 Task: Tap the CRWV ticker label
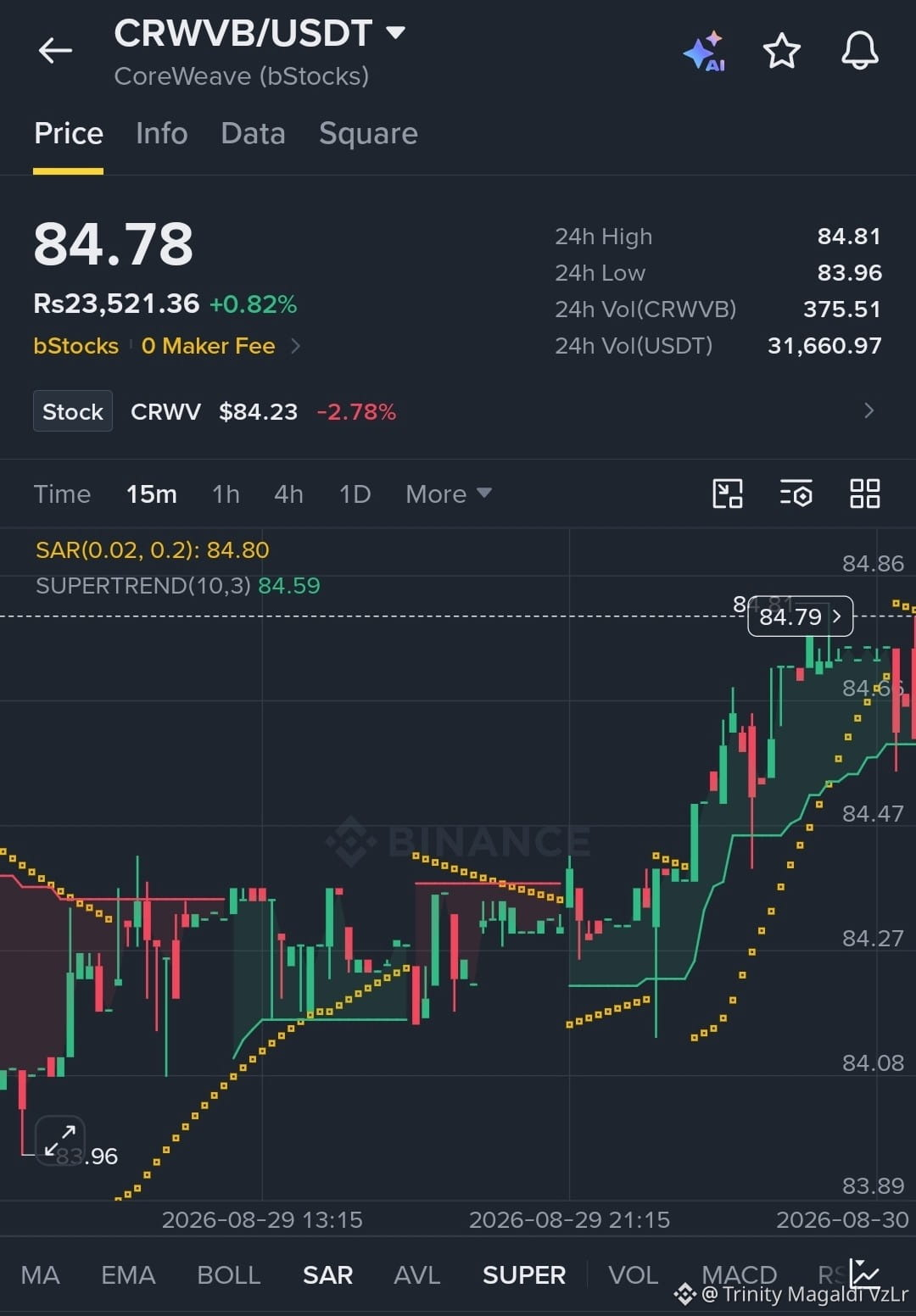click(165, 412)
